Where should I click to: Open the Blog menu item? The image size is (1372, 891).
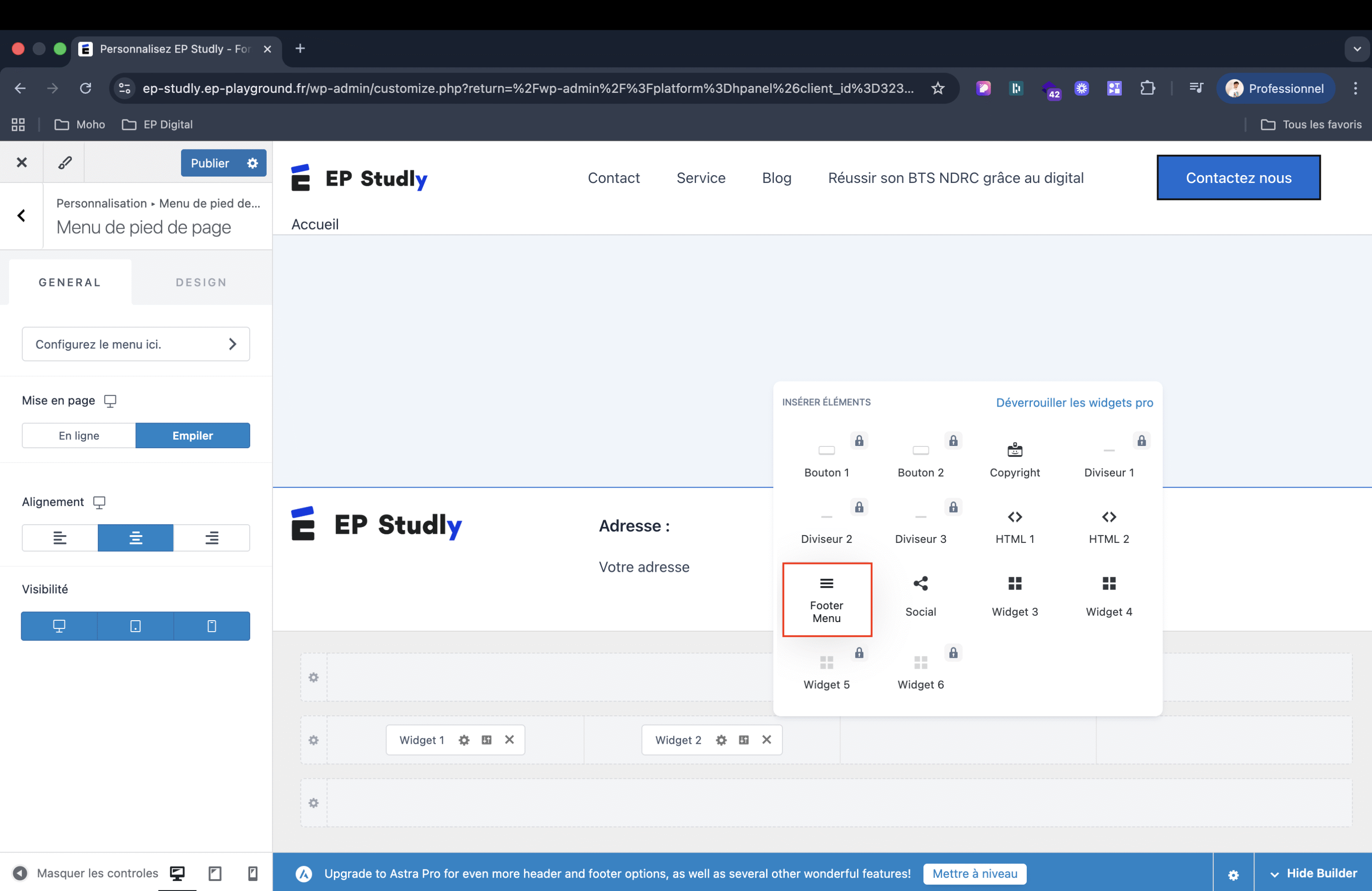(x=776, y=177)
